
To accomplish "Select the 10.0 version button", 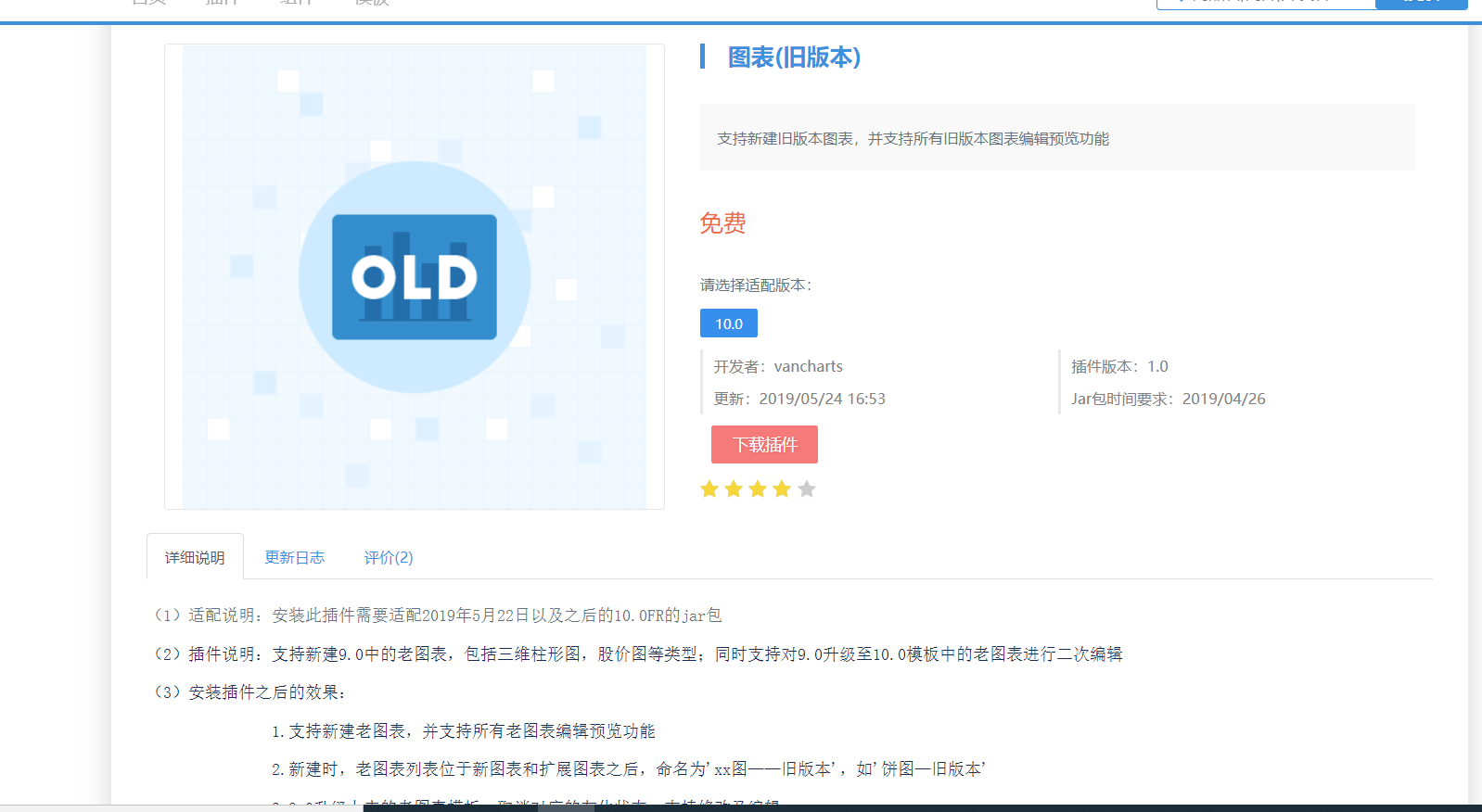I will tap(729, 324).
